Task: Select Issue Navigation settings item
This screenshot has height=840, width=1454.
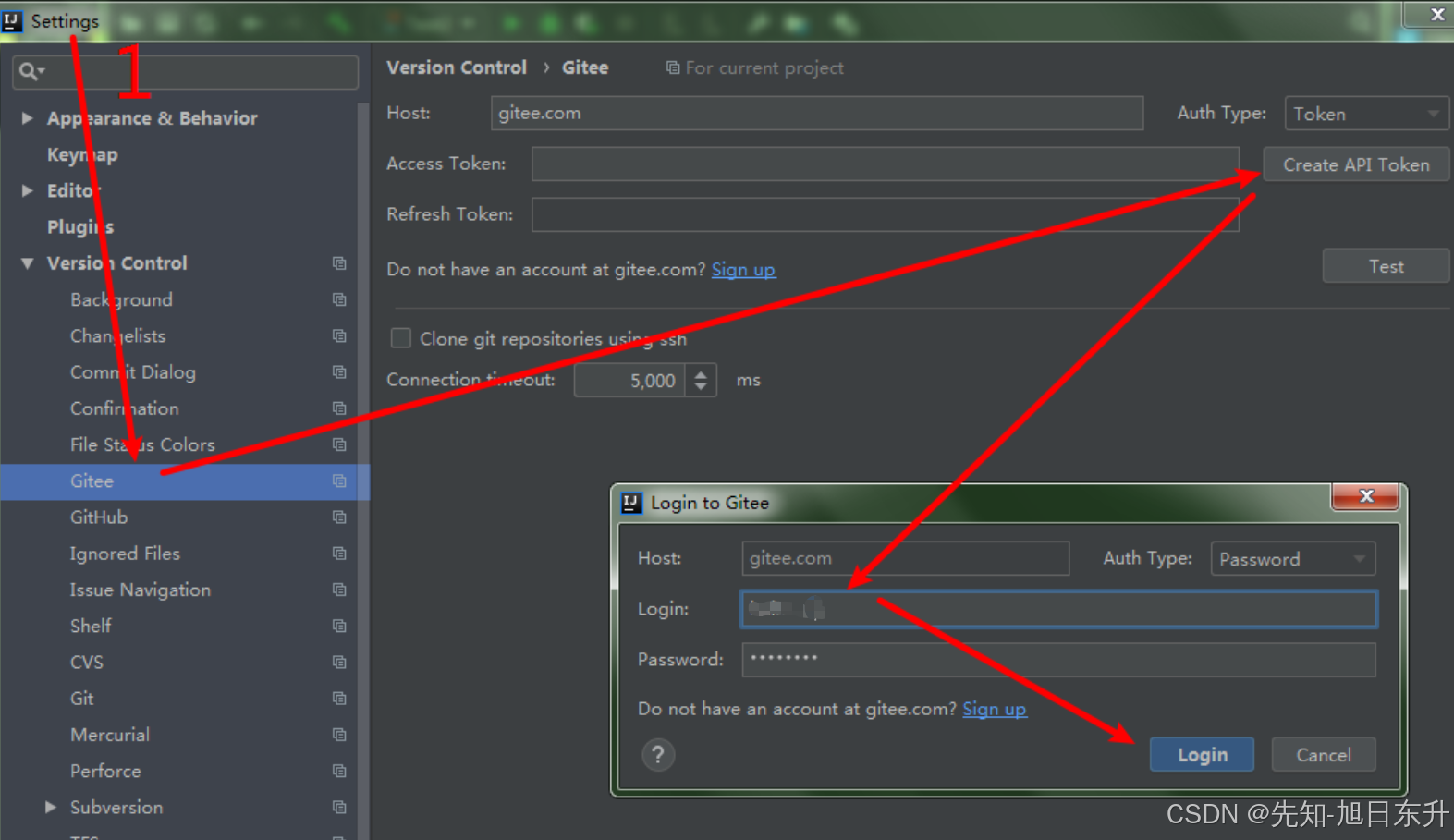Action: [141, 590]
